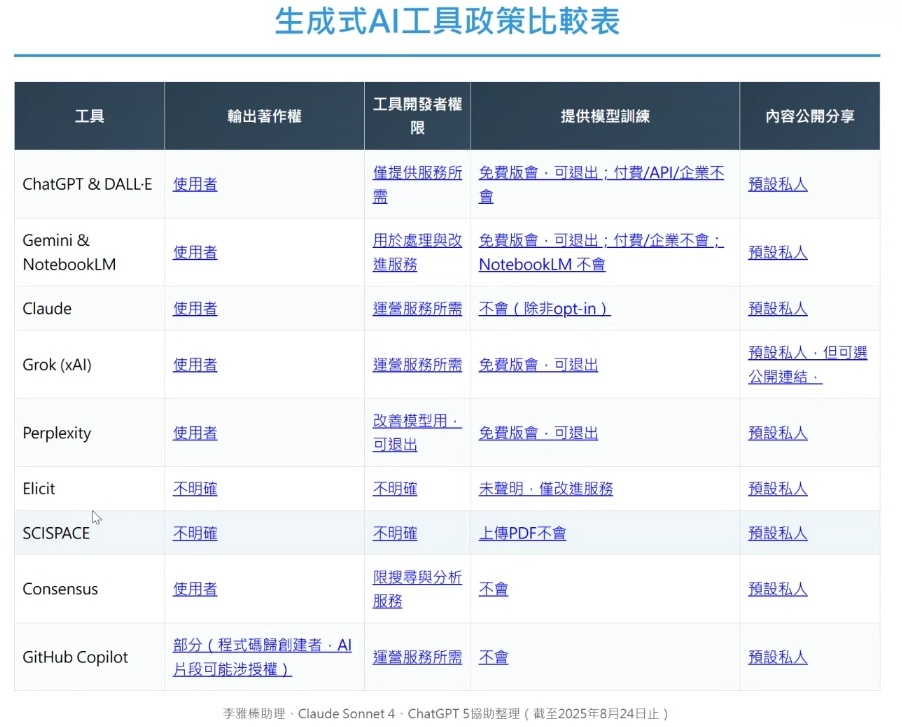
Task: Select the SCISPACE tool name cell
Action: click(89, 534)
